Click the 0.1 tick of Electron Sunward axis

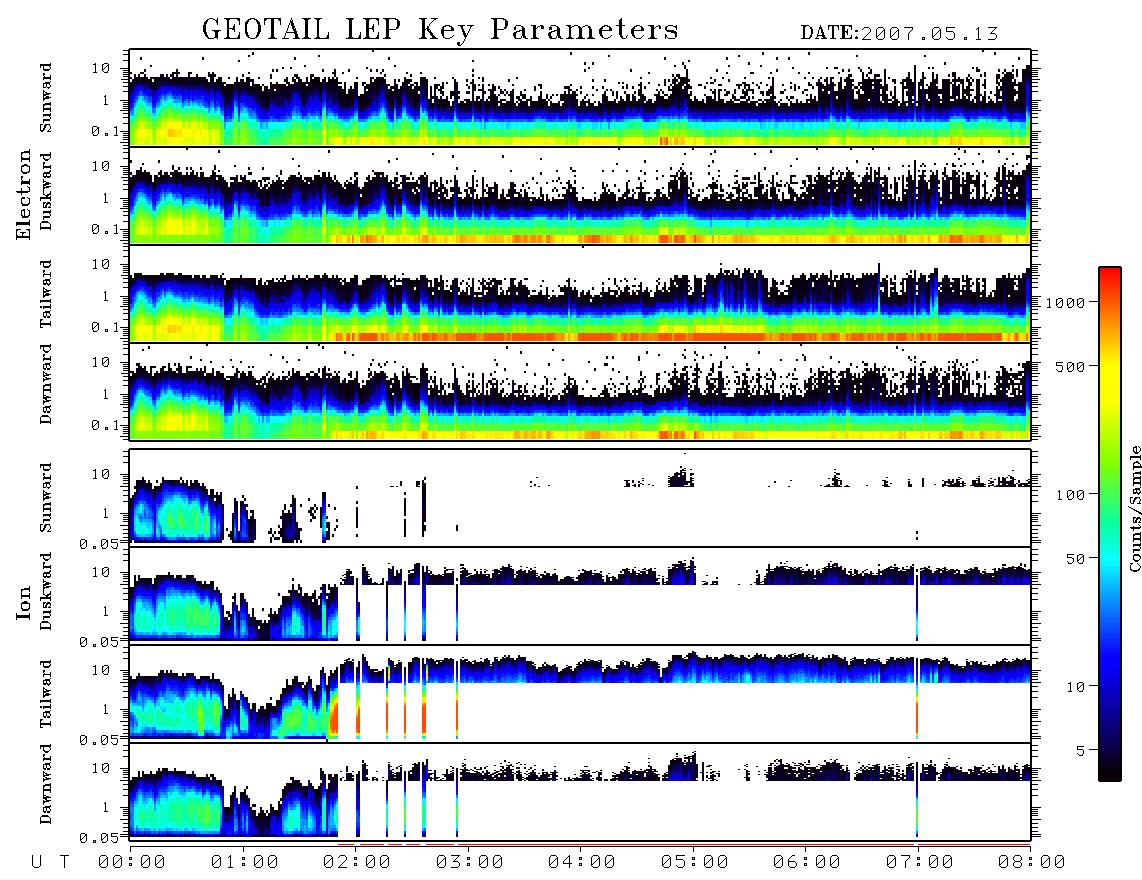coord(106,131)
